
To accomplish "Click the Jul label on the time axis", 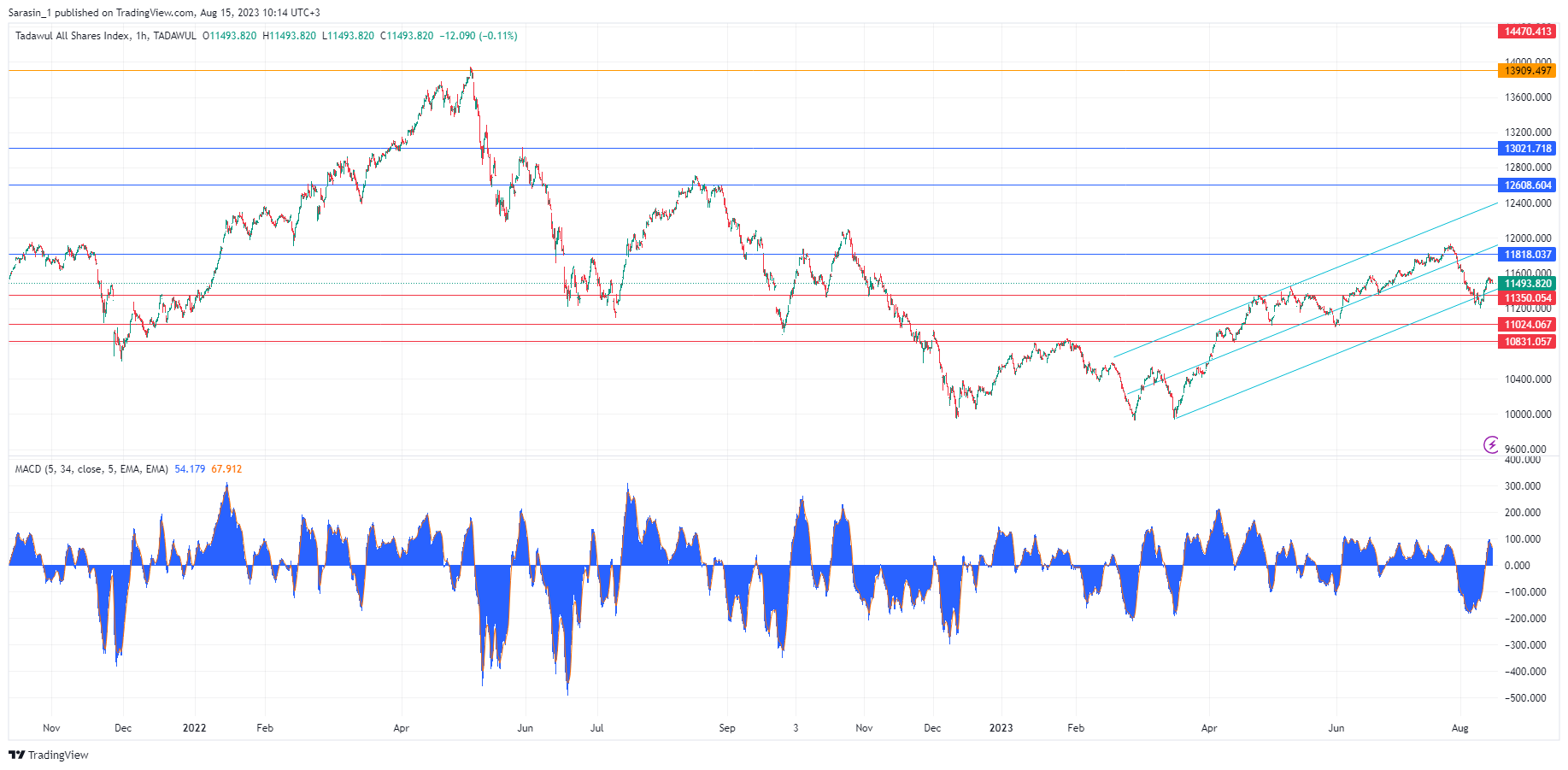I will [596, 728].
